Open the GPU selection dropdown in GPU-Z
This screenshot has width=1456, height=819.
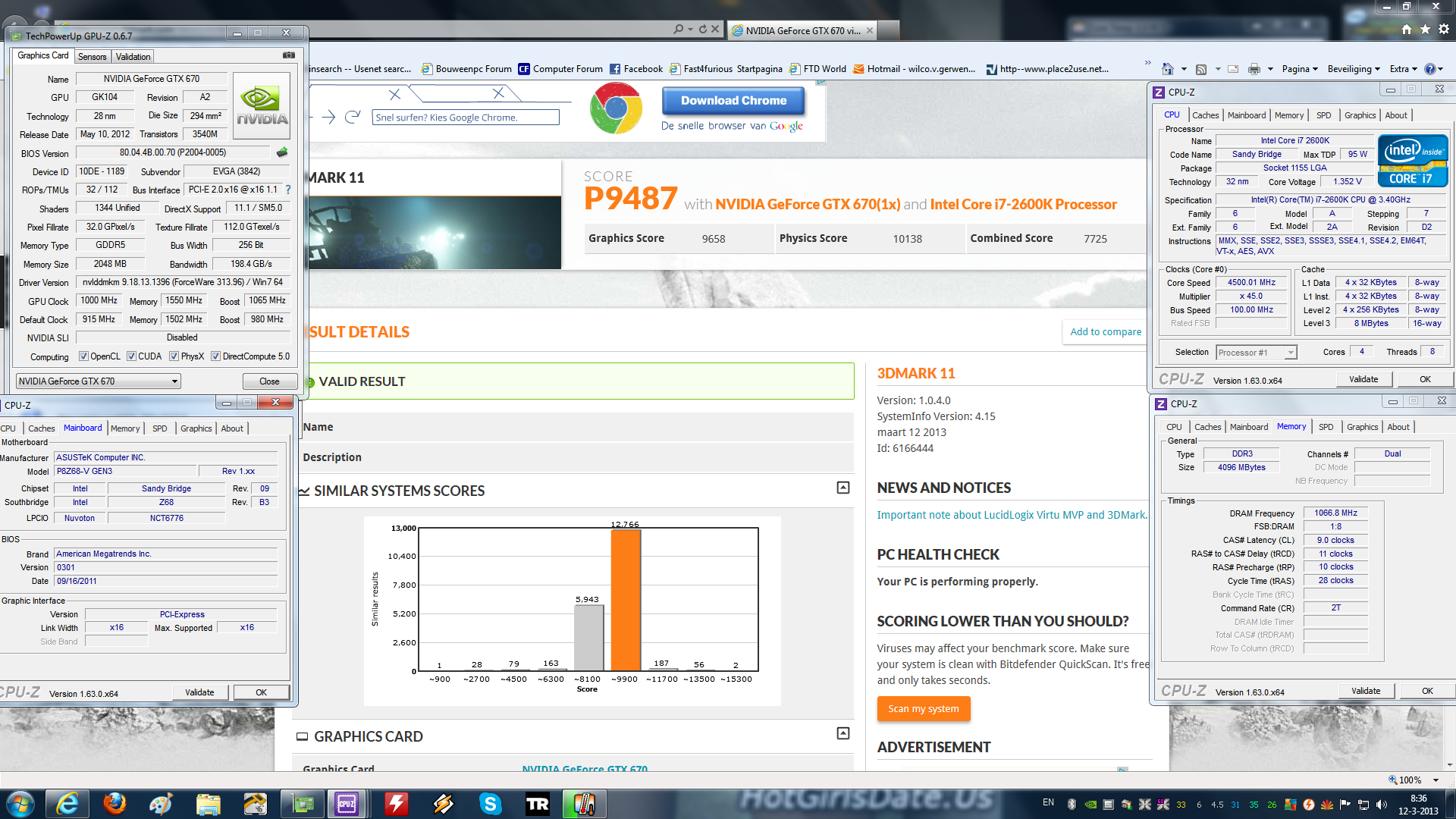[x=99, y=381]
